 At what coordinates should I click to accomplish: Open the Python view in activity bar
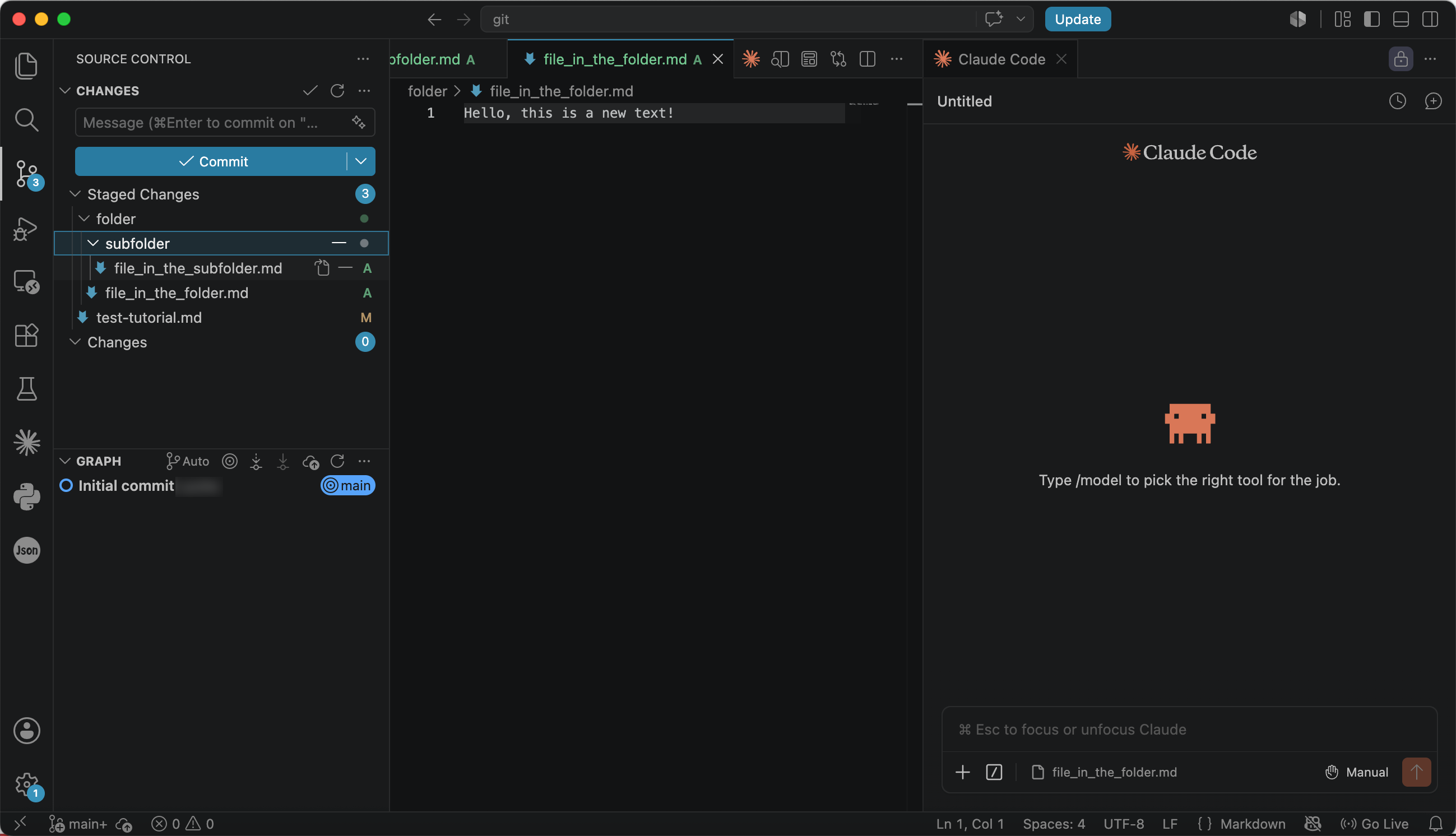pos(26,496)
